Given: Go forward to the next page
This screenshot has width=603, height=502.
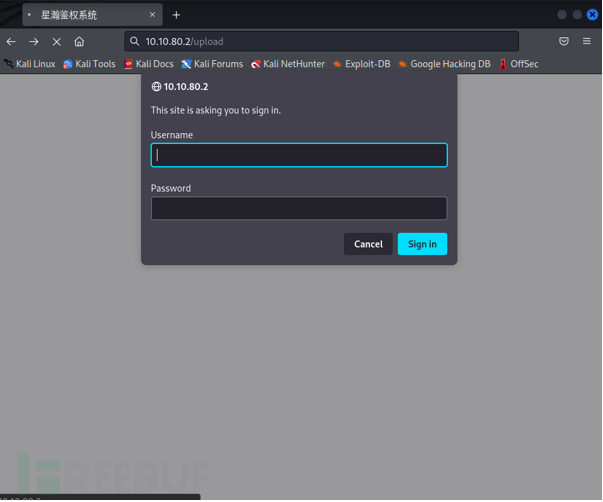Looking at the screenshot, I should click(x=34, y=42).
